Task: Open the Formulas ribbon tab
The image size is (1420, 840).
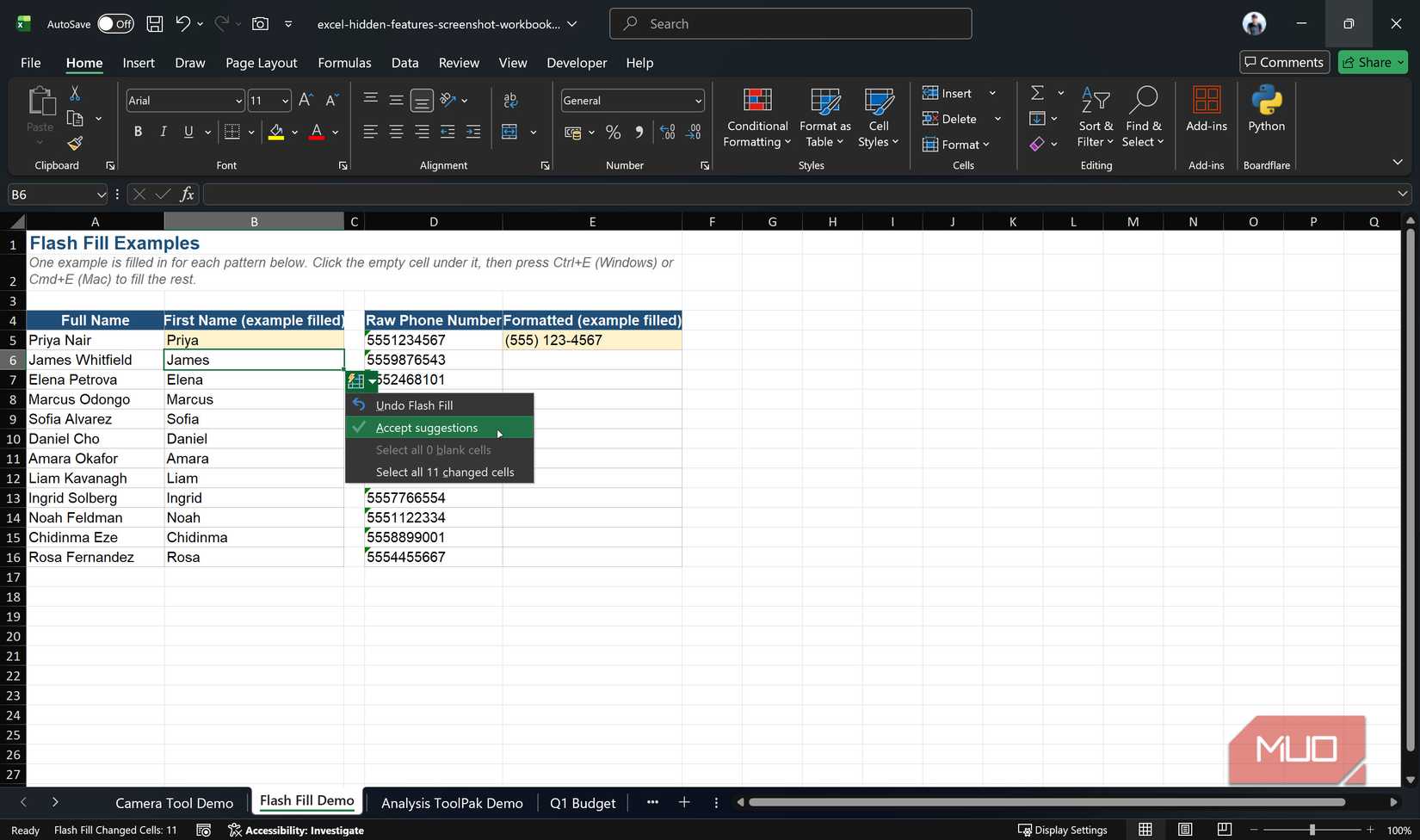Action: 344,63
